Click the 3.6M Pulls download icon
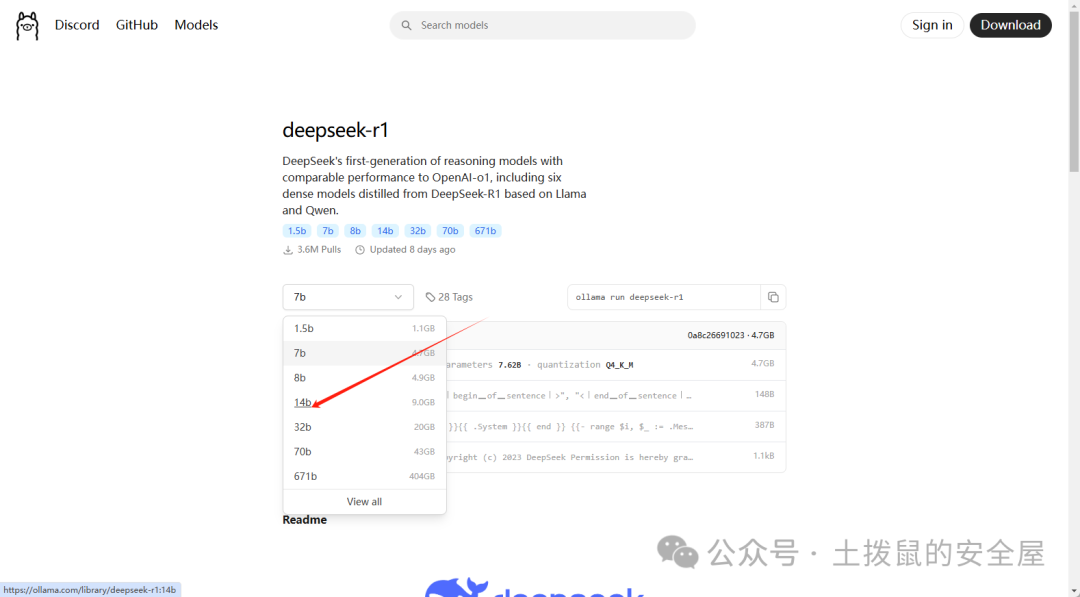Screen dimensions: 1080x597 [x=288, y=250]
